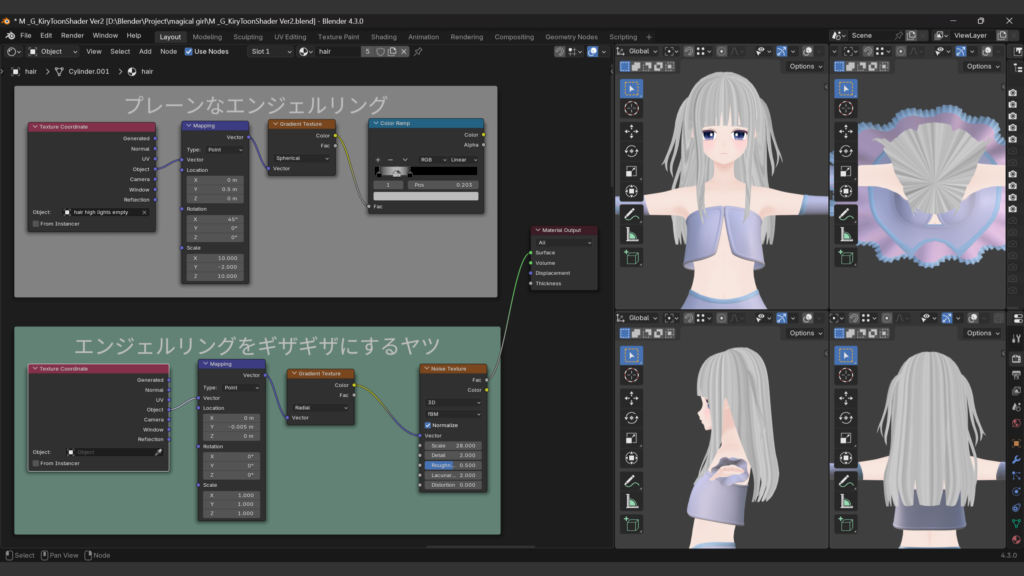1024x576 pixels.
Task: Click the Roughness slider on Noise Texture
Action: point(453,465)
